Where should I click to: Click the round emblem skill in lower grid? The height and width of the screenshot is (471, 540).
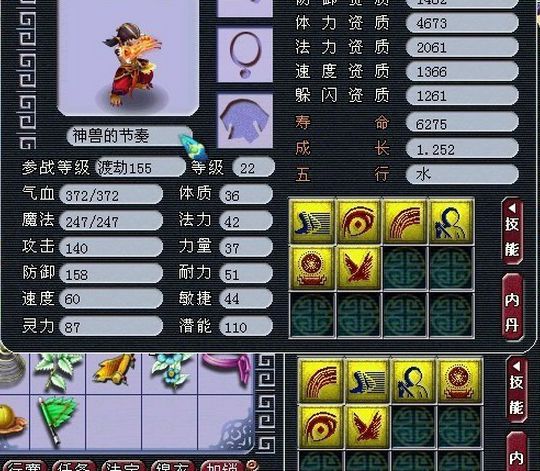(459, 381)
